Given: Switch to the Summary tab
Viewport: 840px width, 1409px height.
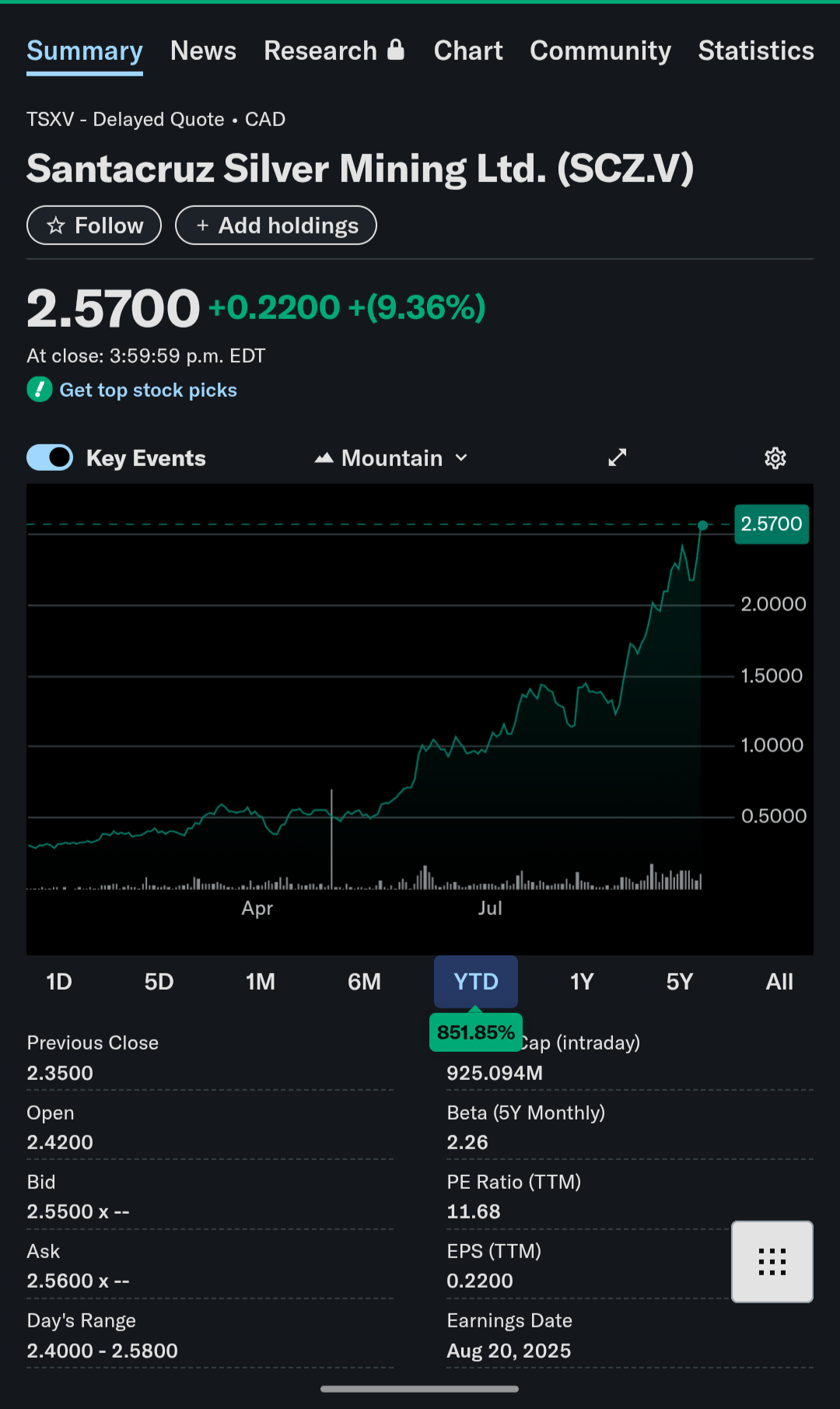Looking at the screenshot, I should pyautogui.click(x=85, y=51).
